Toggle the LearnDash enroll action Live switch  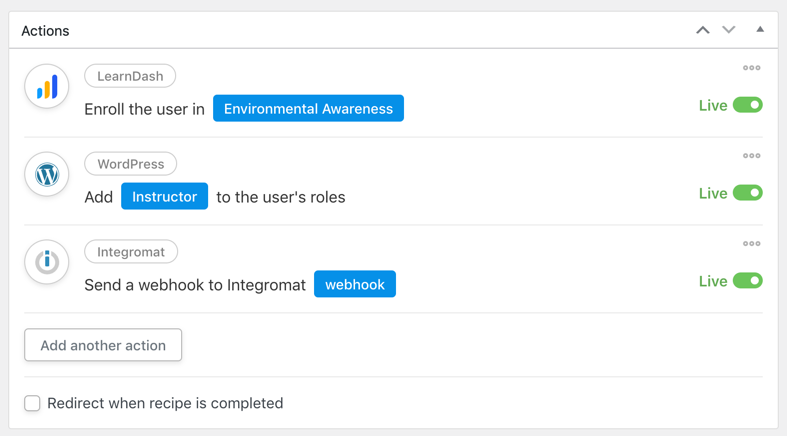(x=747, y=105)
